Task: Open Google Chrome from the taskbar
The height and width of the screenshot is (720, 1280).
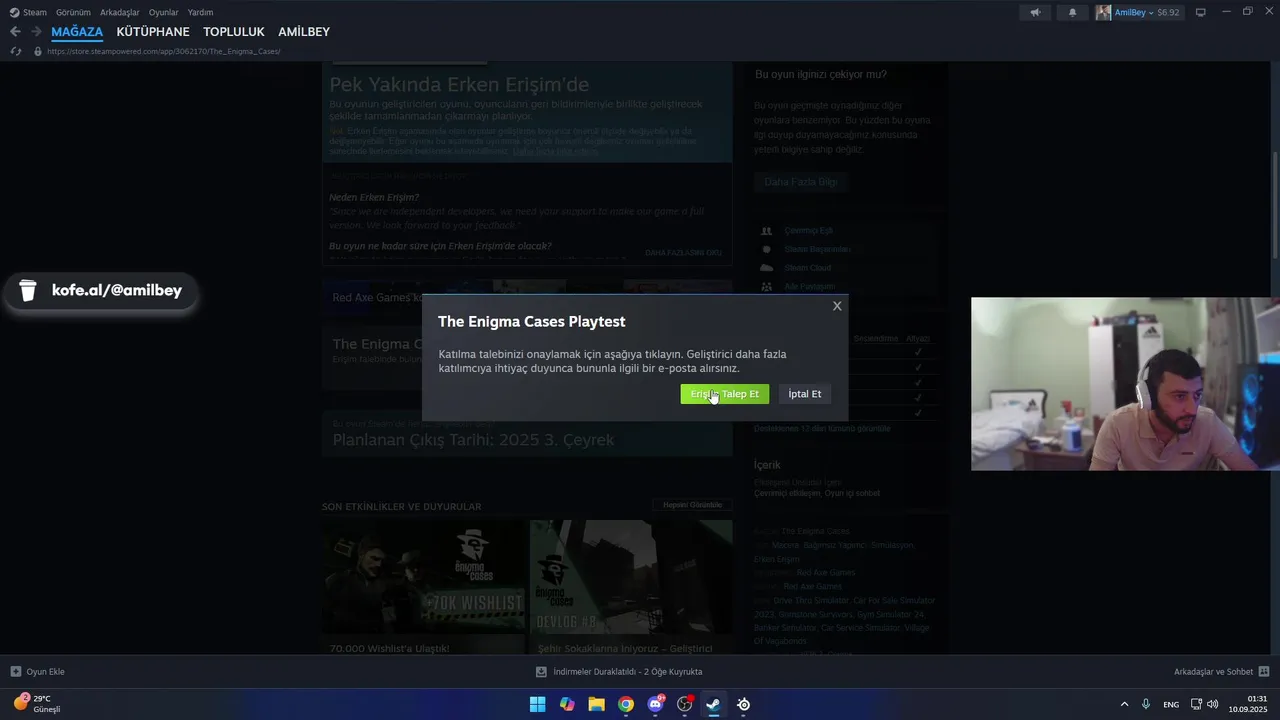Action: pyautogui.click(x=626, y=704)
